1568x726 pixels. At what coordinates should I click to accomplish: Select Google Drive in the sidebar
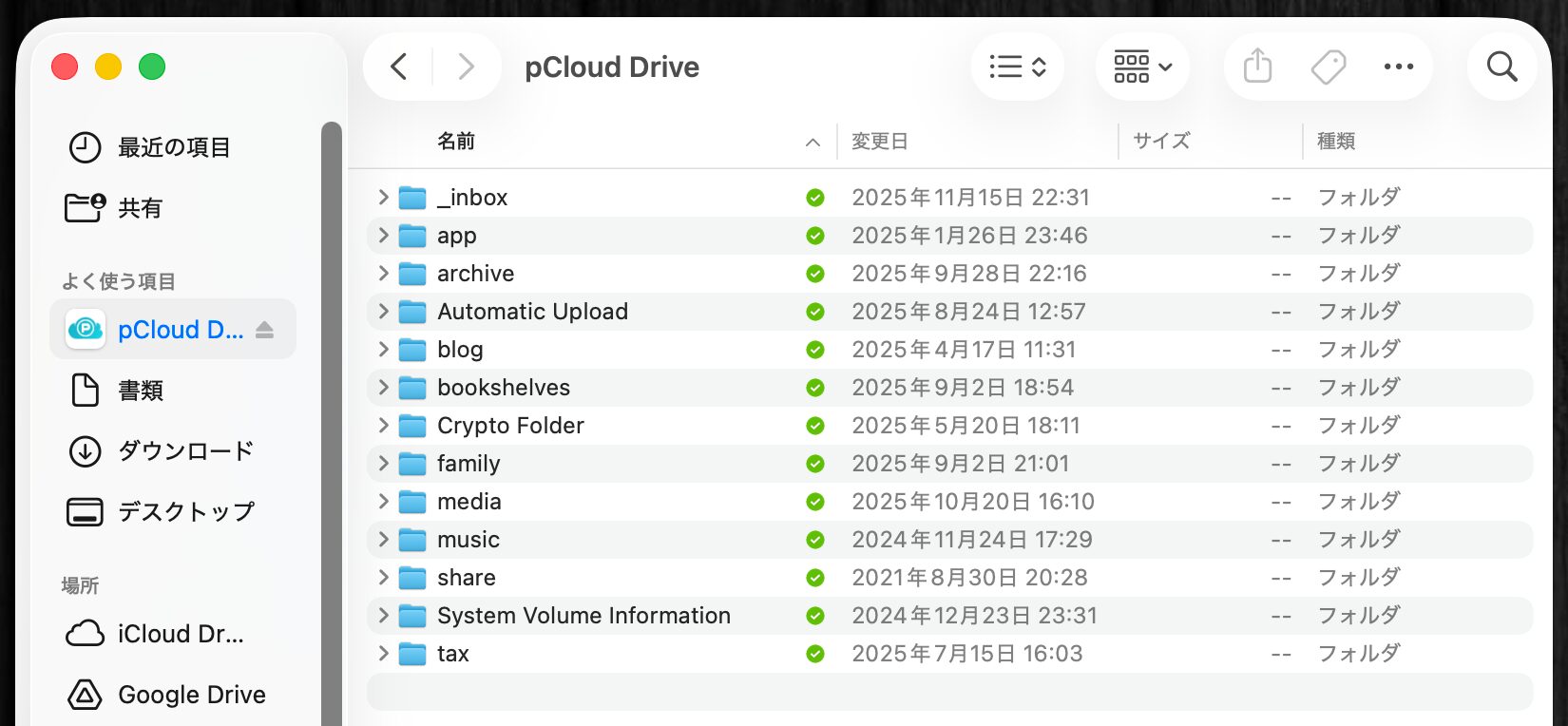(x=191, y=695)
